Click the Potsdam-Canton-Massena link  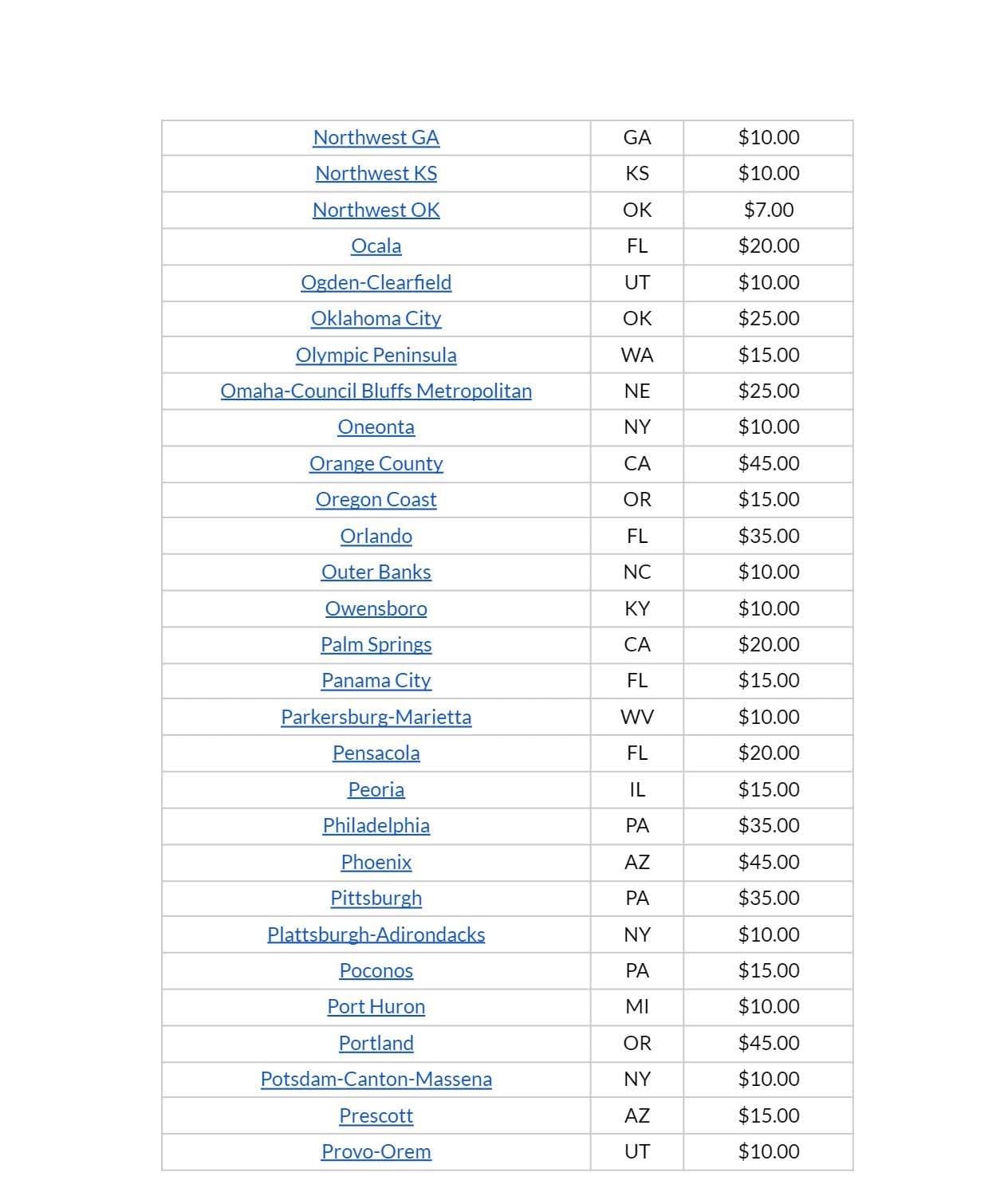376,1079
